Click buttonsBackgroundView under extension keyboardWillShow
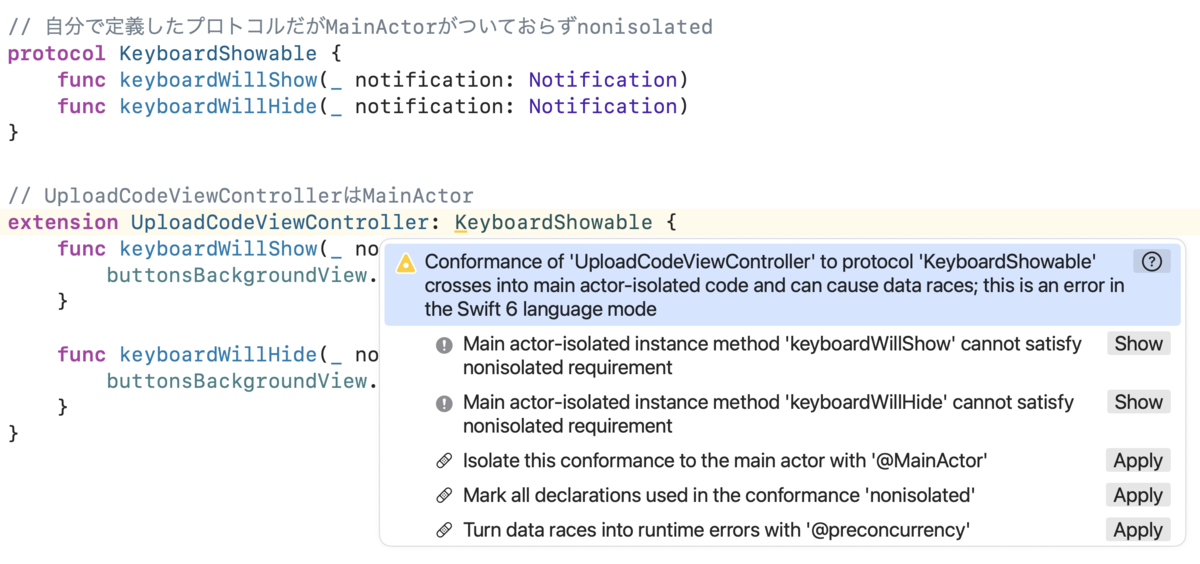 click(236, 275)
